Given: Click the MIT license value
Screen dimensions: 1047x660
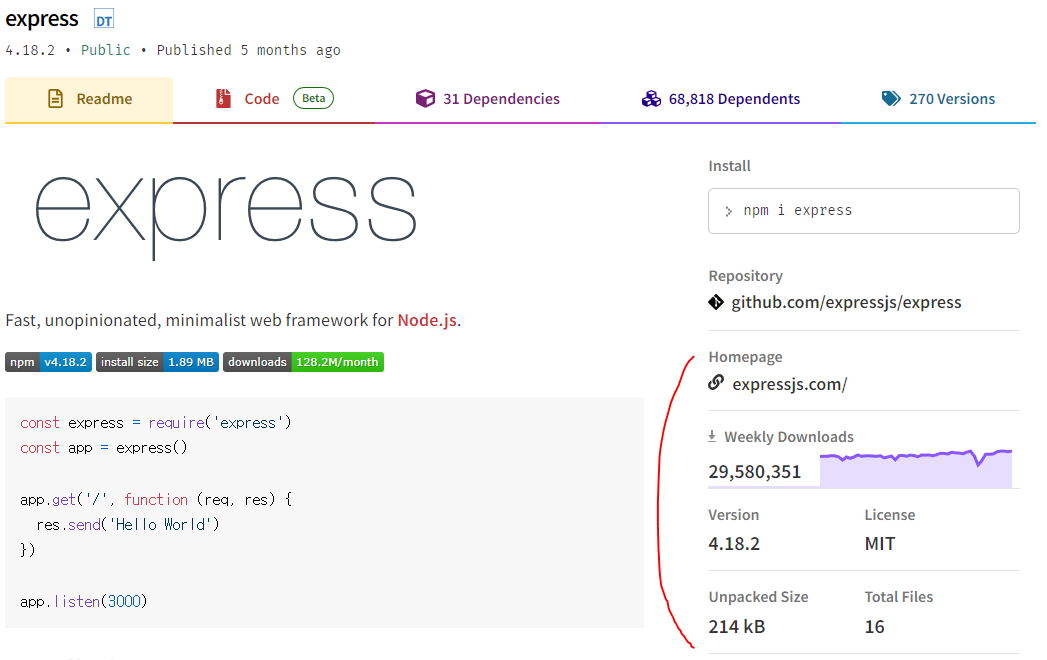Looking at the screenshot, I should (x=879, y=544).
